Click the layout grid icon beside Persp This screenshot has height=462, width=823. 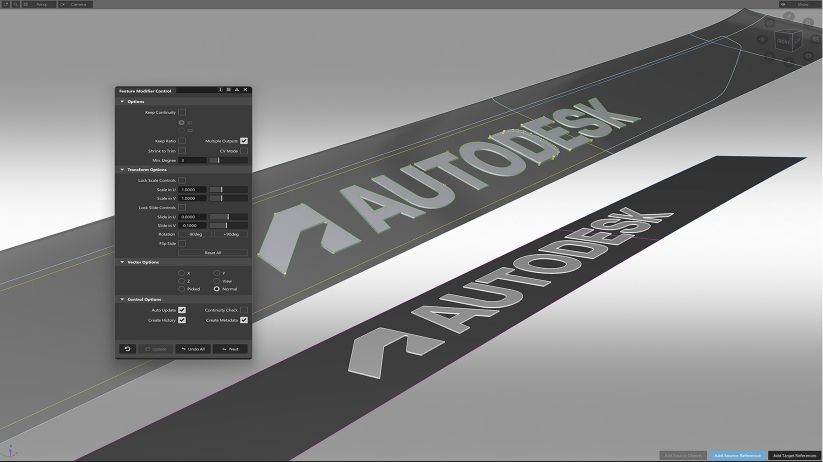(x=26, y=4)
